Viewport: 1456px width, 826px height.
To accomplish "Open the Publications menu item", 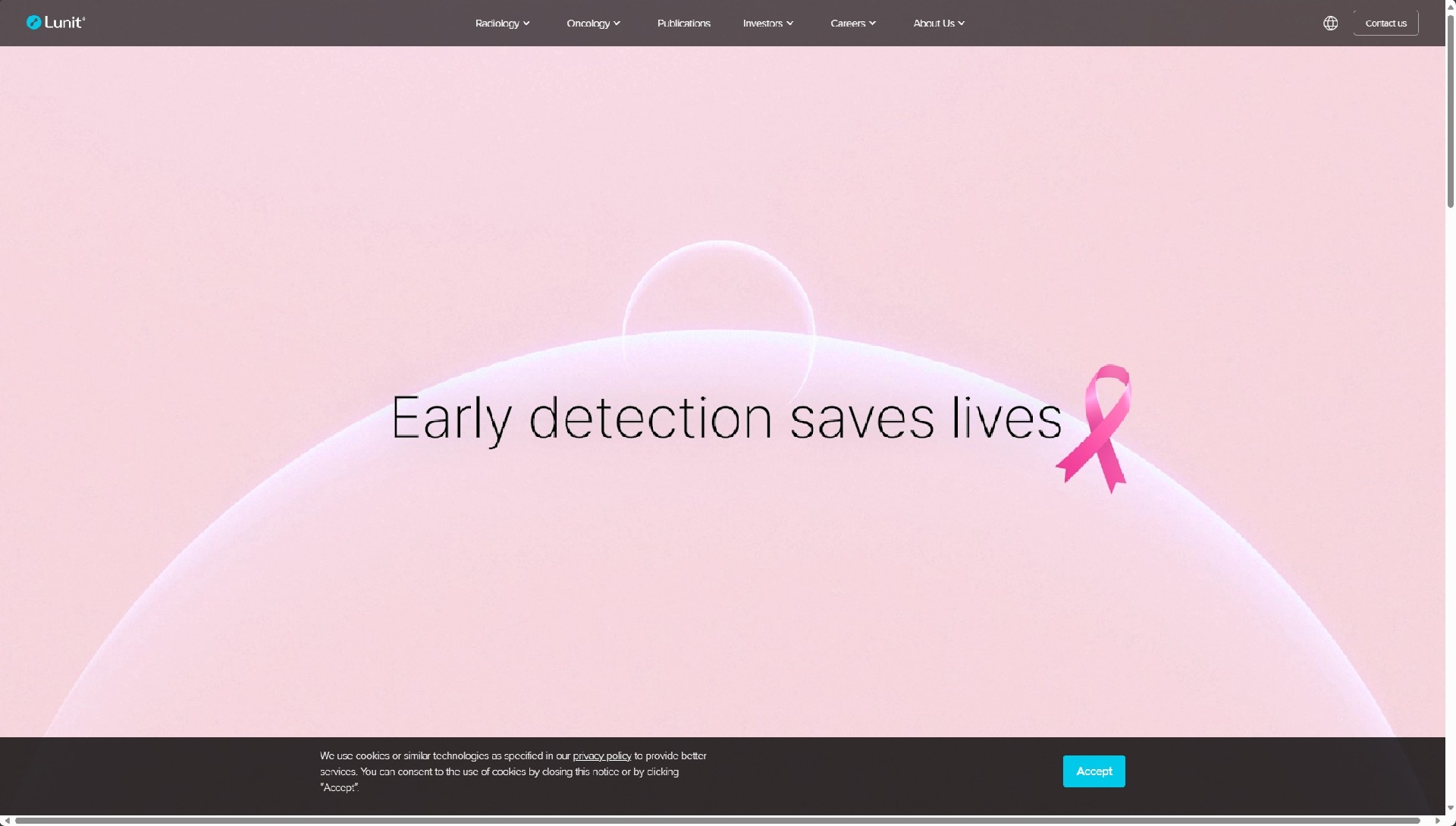I will (x=683, y=24).
